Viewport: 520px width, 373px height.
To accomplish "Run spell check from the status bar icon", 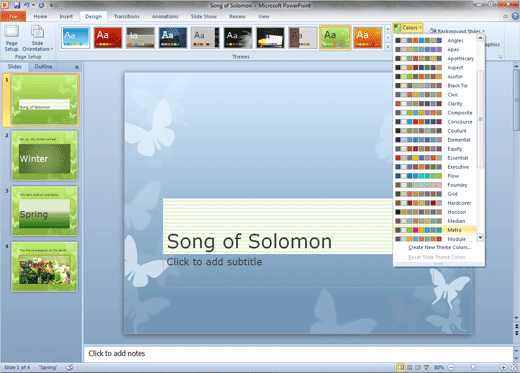I will point(69,367).
